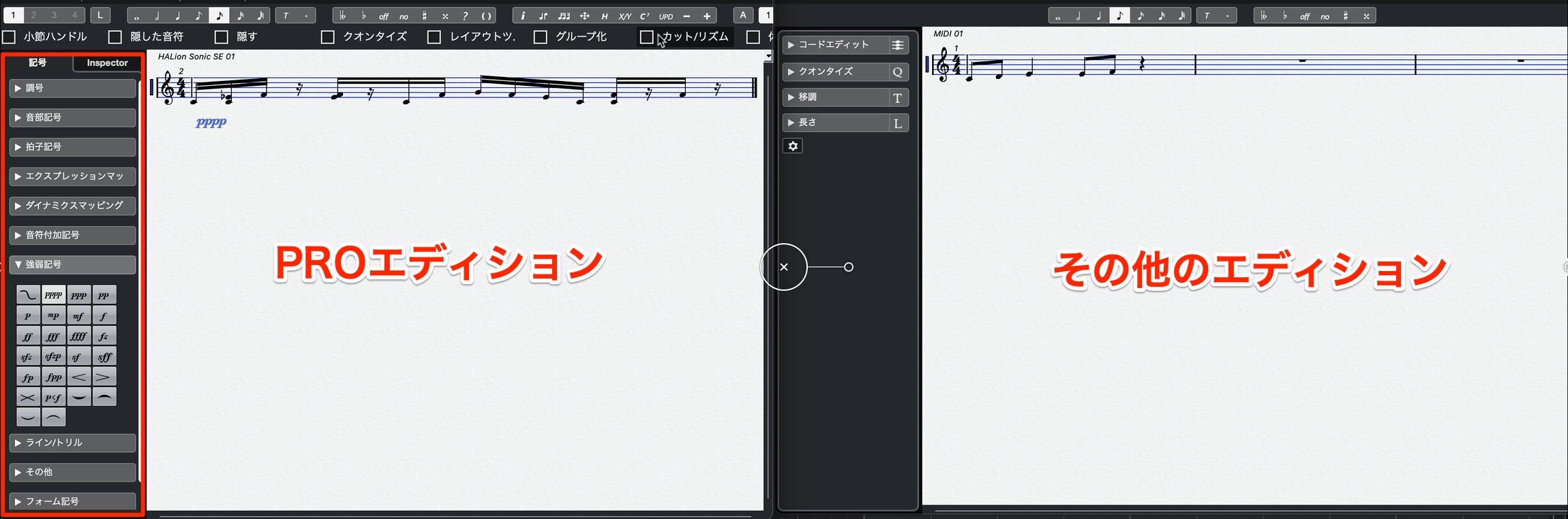Select whole note value in PRO toolbar
Screen dimensions: 1568x519
click(x=137, y=16)
